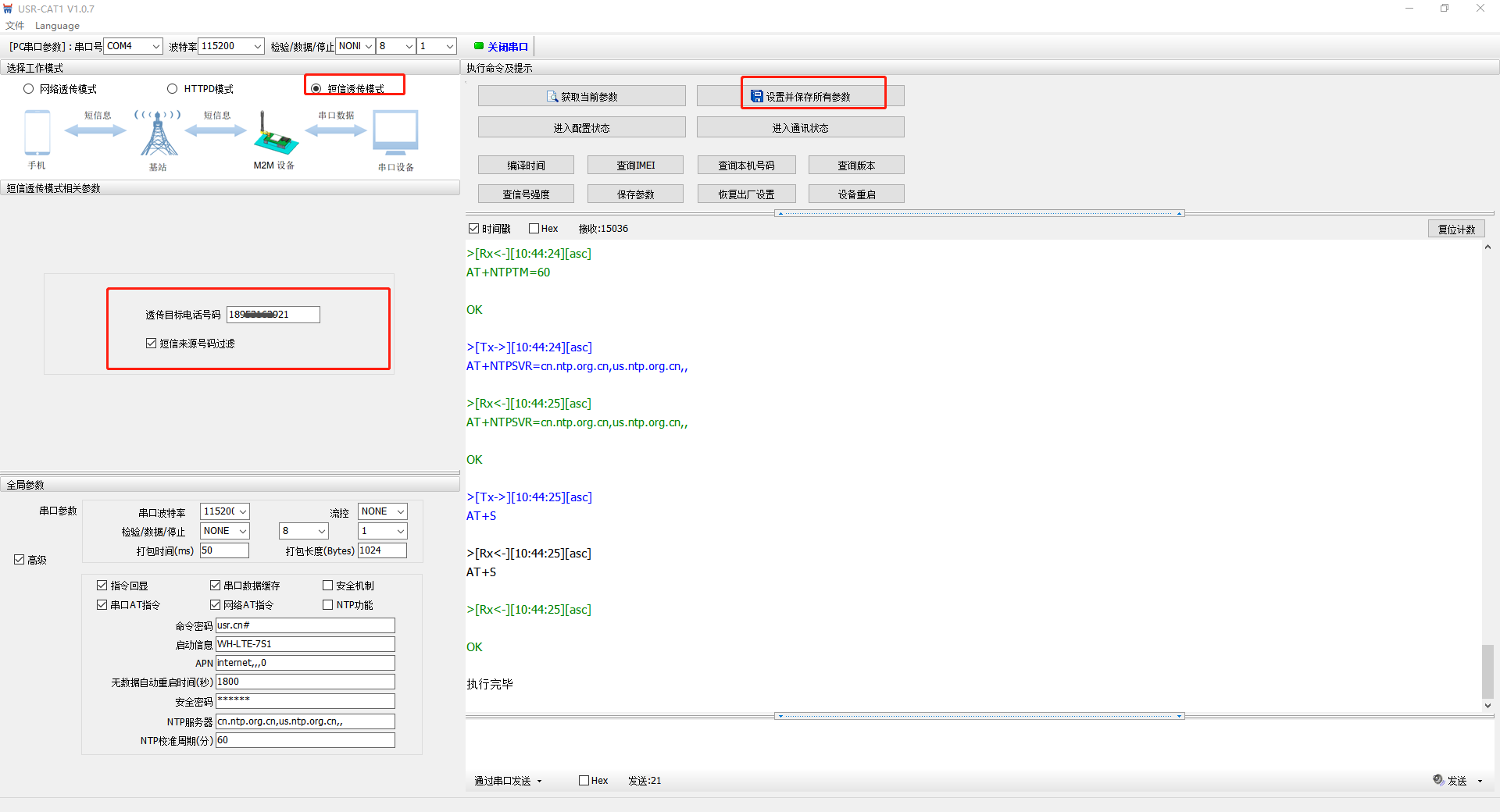Click 获取当前参数 button

582,96
